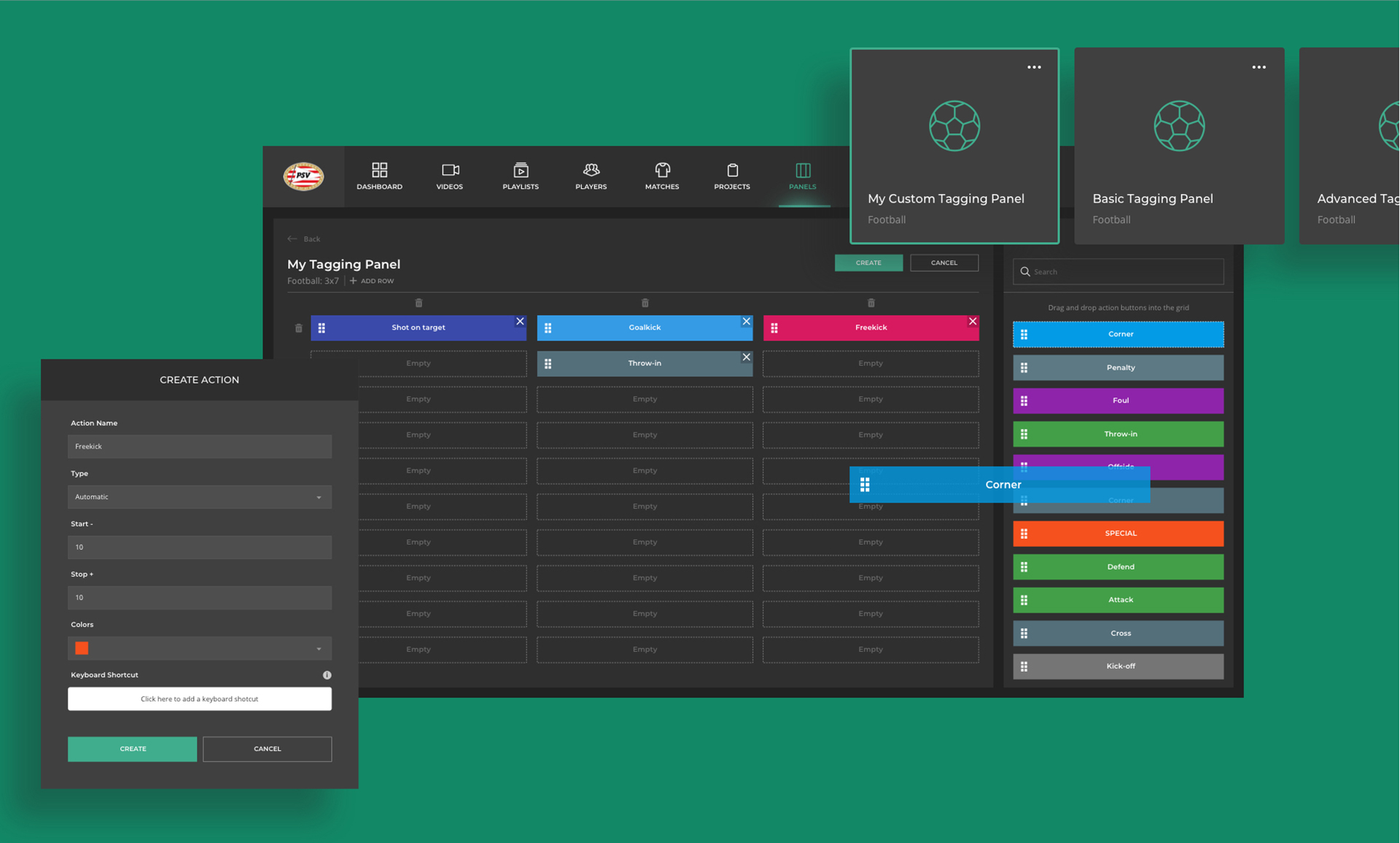This screenshot has height=843, width=1400.
Task: Select the sidebar Throw-in action button
Action: 1118,434
